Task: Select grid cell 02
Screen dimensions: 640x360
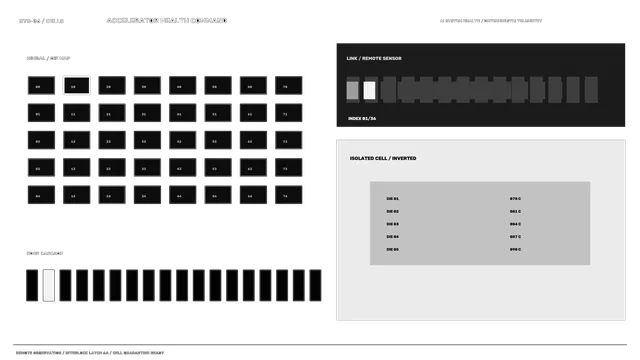Action: 41,140
